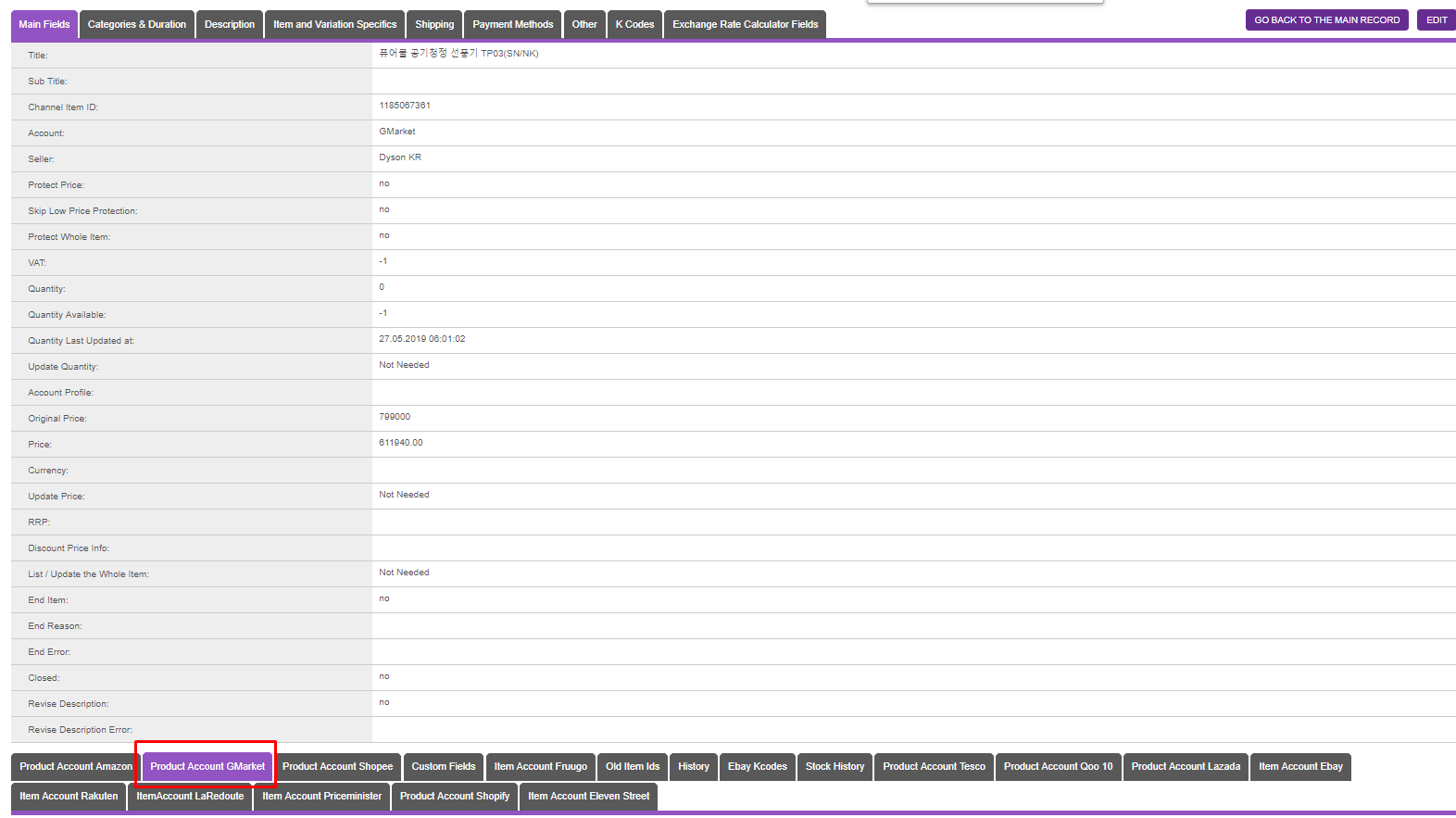This screenshot has height=818, width=1456.
Task: Open the Shipping tab
Action: [434, 25]
